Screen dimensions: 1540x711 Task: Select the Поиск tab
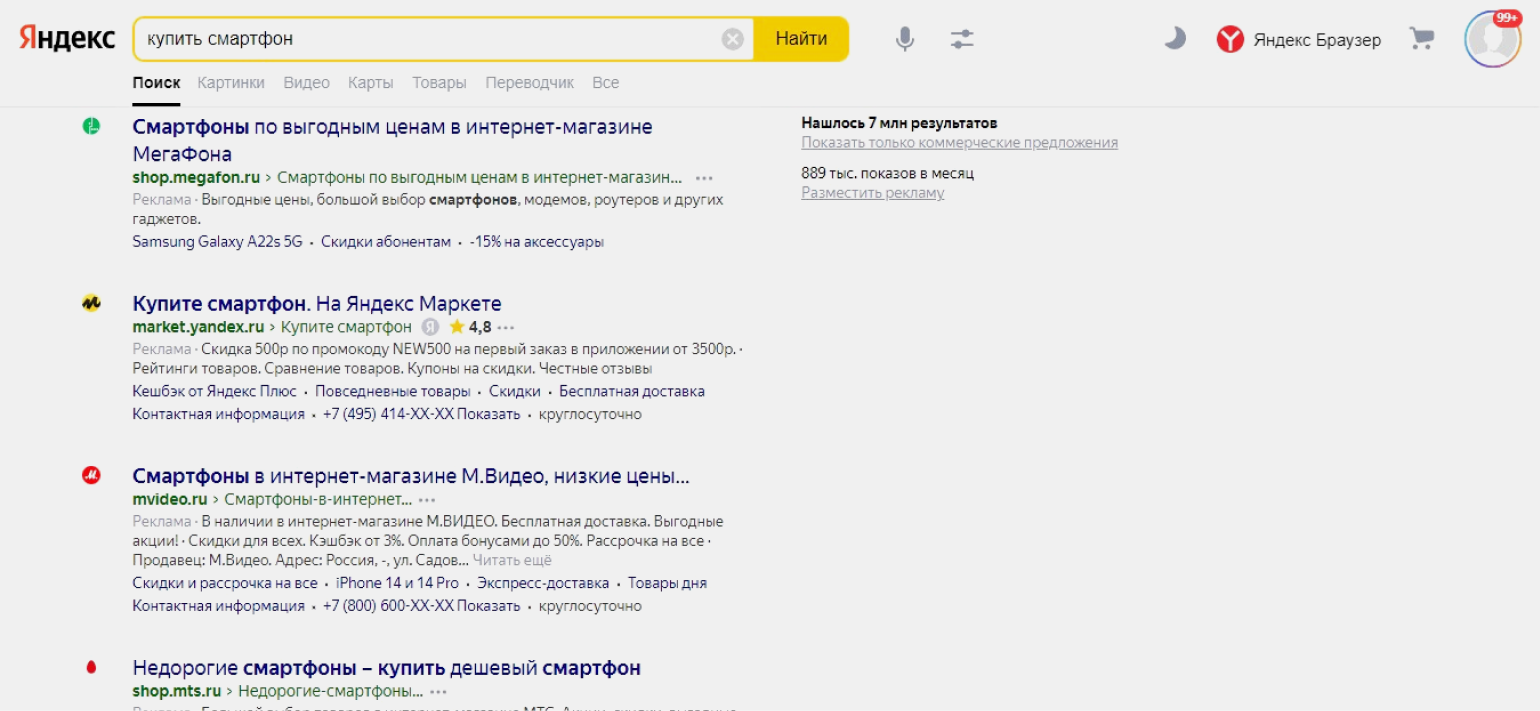tap(156, 83)
